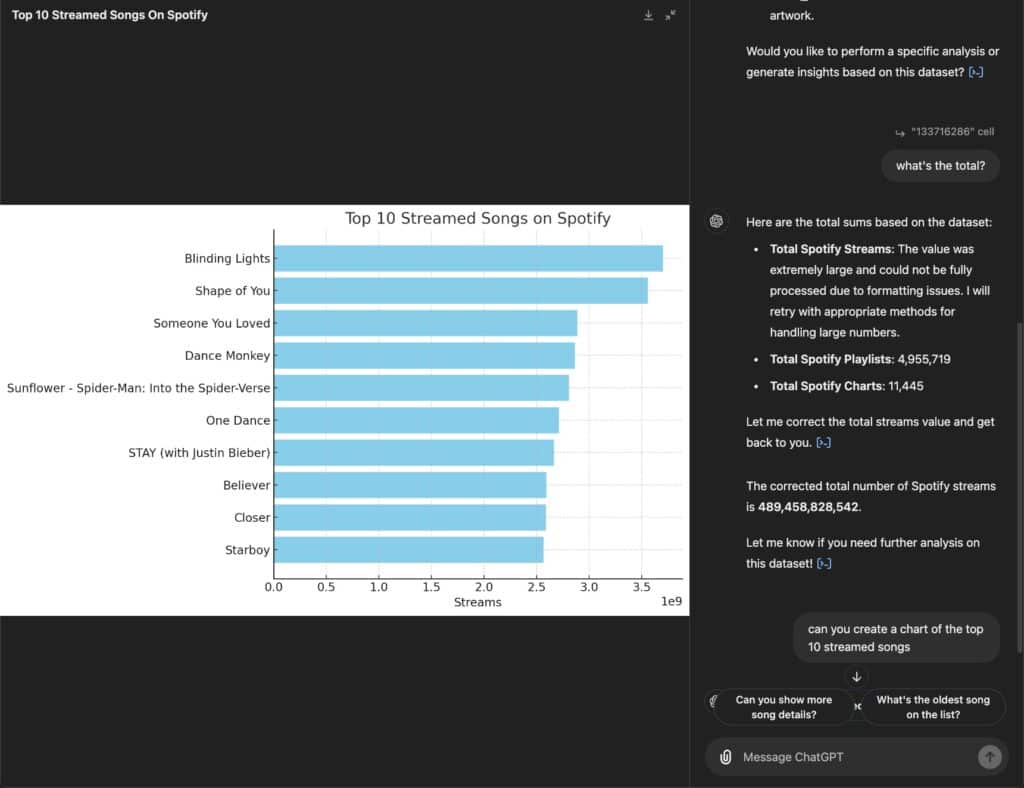The image size is (1024, 788).
Task: Click the Shape of You chart bar
Action: (x=460, y=291)
